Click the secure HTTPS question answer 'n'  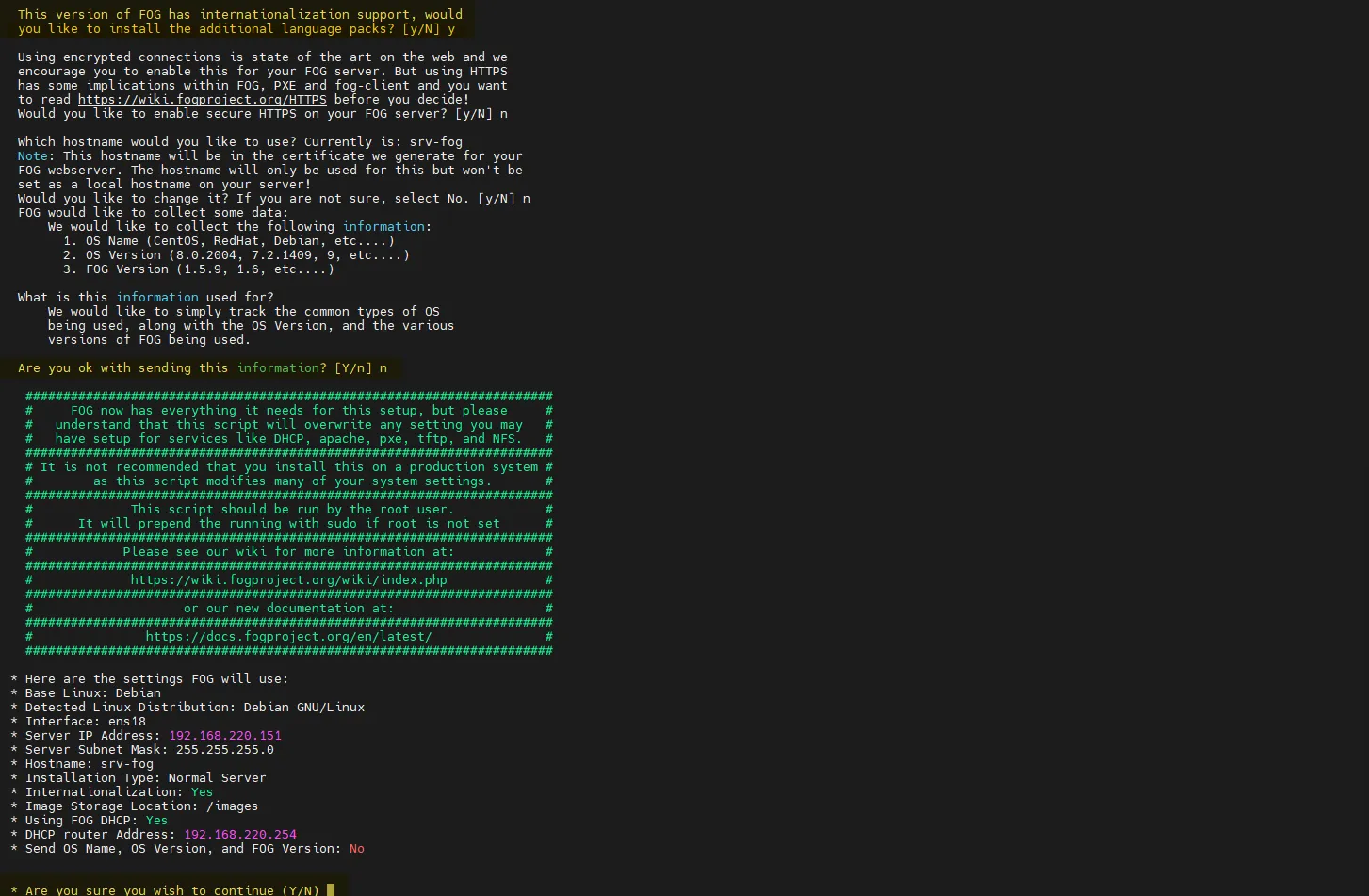(x=505, y=113)
